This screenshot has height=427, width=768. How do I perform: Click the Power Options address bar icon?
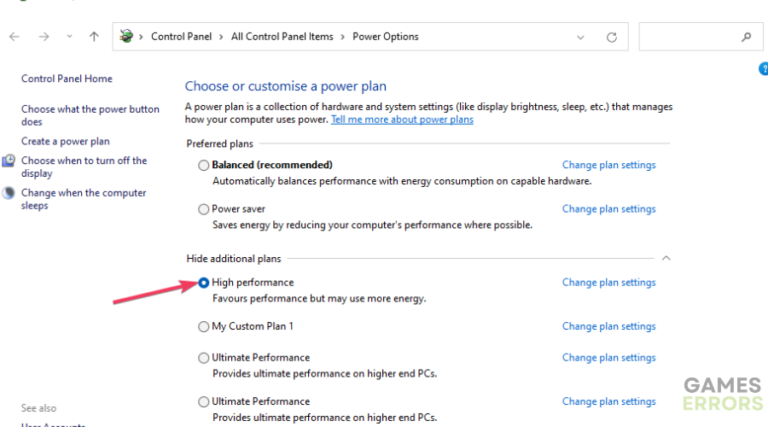pyautogui.click(x=126, y=37)
